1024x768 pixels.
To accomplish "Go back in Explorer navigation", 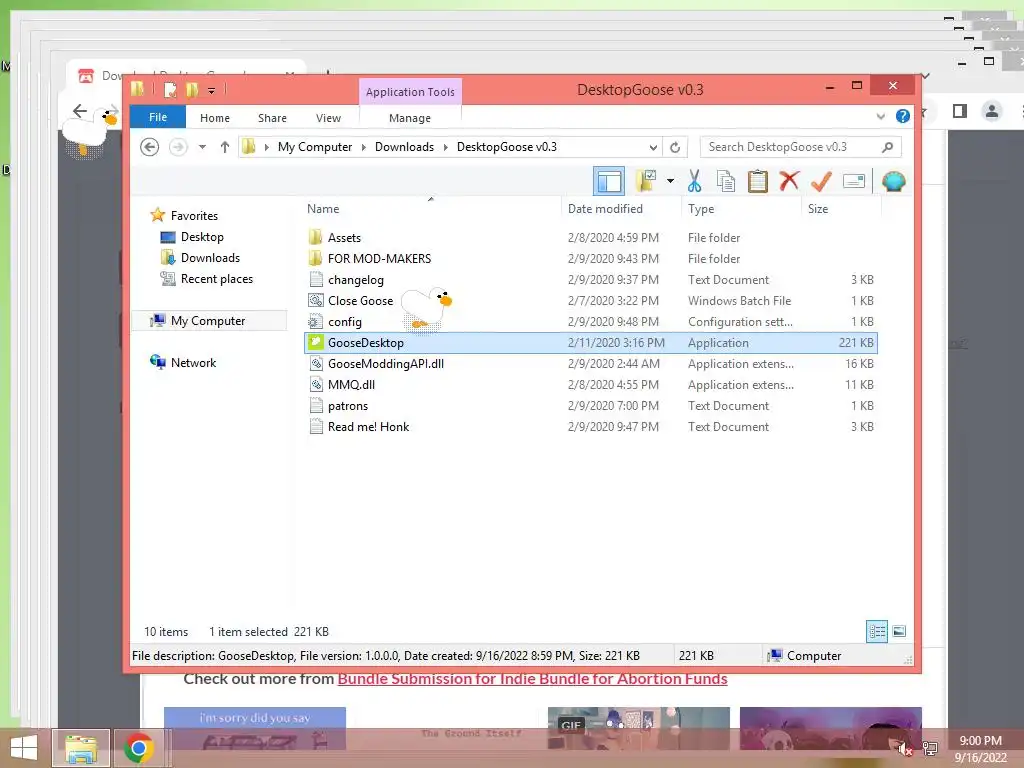I will [150, 147].
